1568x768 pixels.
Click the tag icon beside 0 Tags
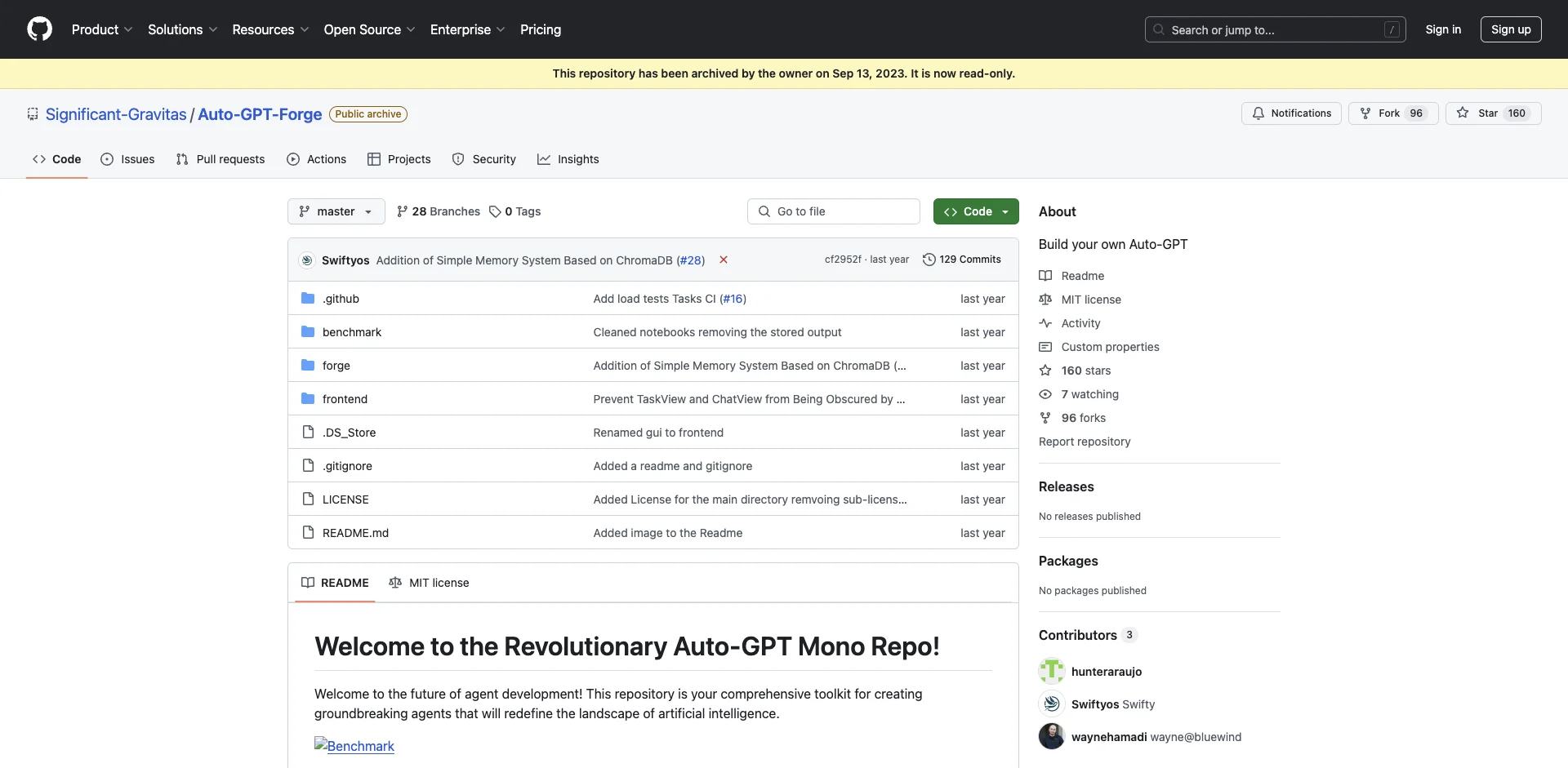pyautogui.click(x=495, y=211)
